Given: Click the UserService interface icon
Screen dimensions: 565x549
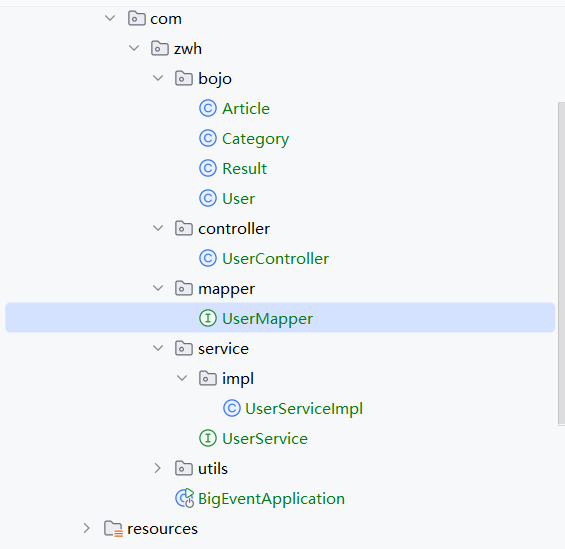Looking at the screenshot, I should 208,438.
